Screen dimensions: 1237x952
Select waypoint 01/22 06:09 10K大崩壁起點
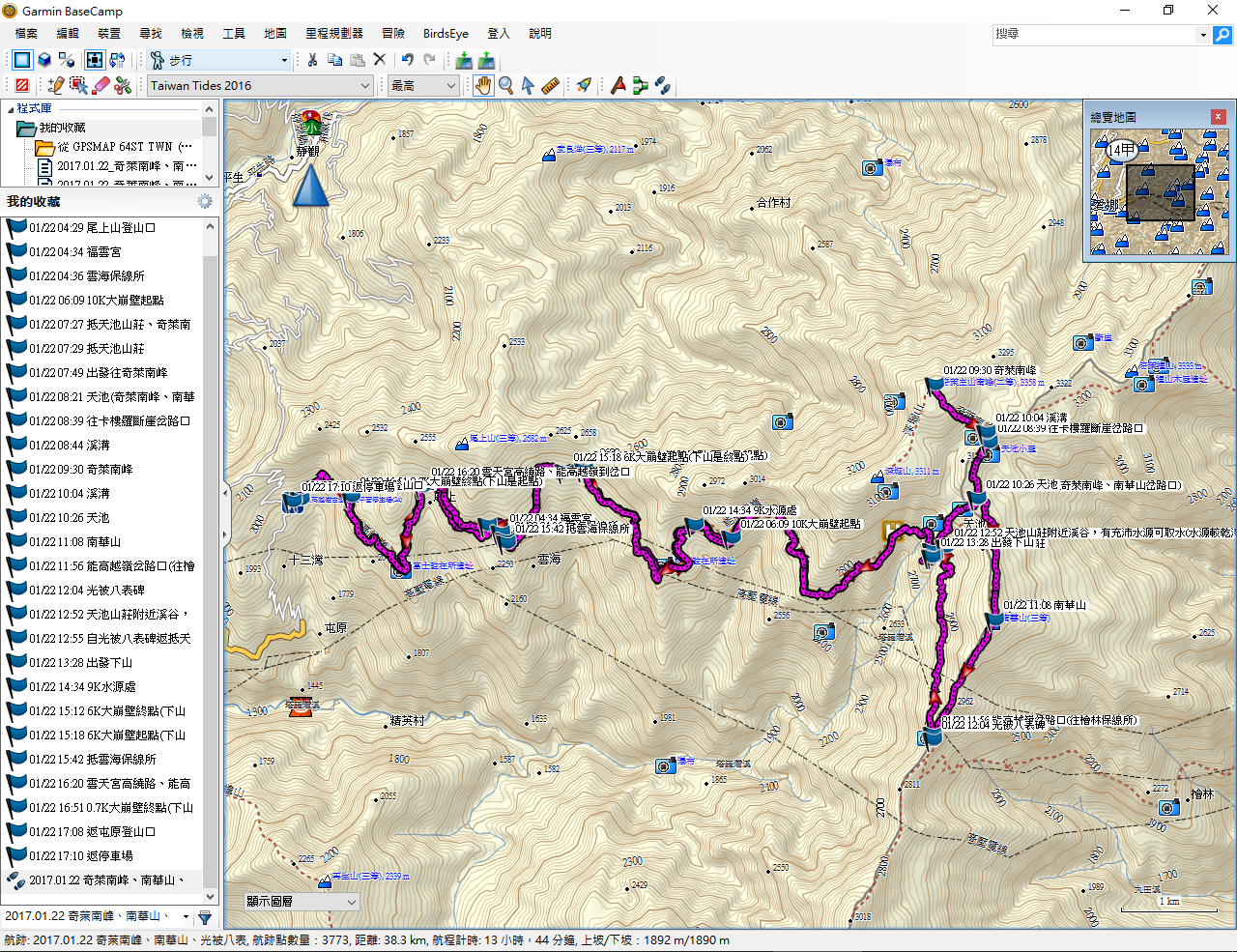coord(102,300)
